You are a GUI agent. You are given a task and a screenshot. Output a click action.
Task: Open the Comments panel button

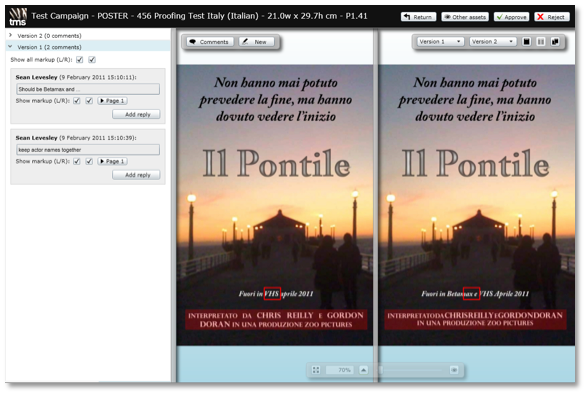click(x=210, y=42)
